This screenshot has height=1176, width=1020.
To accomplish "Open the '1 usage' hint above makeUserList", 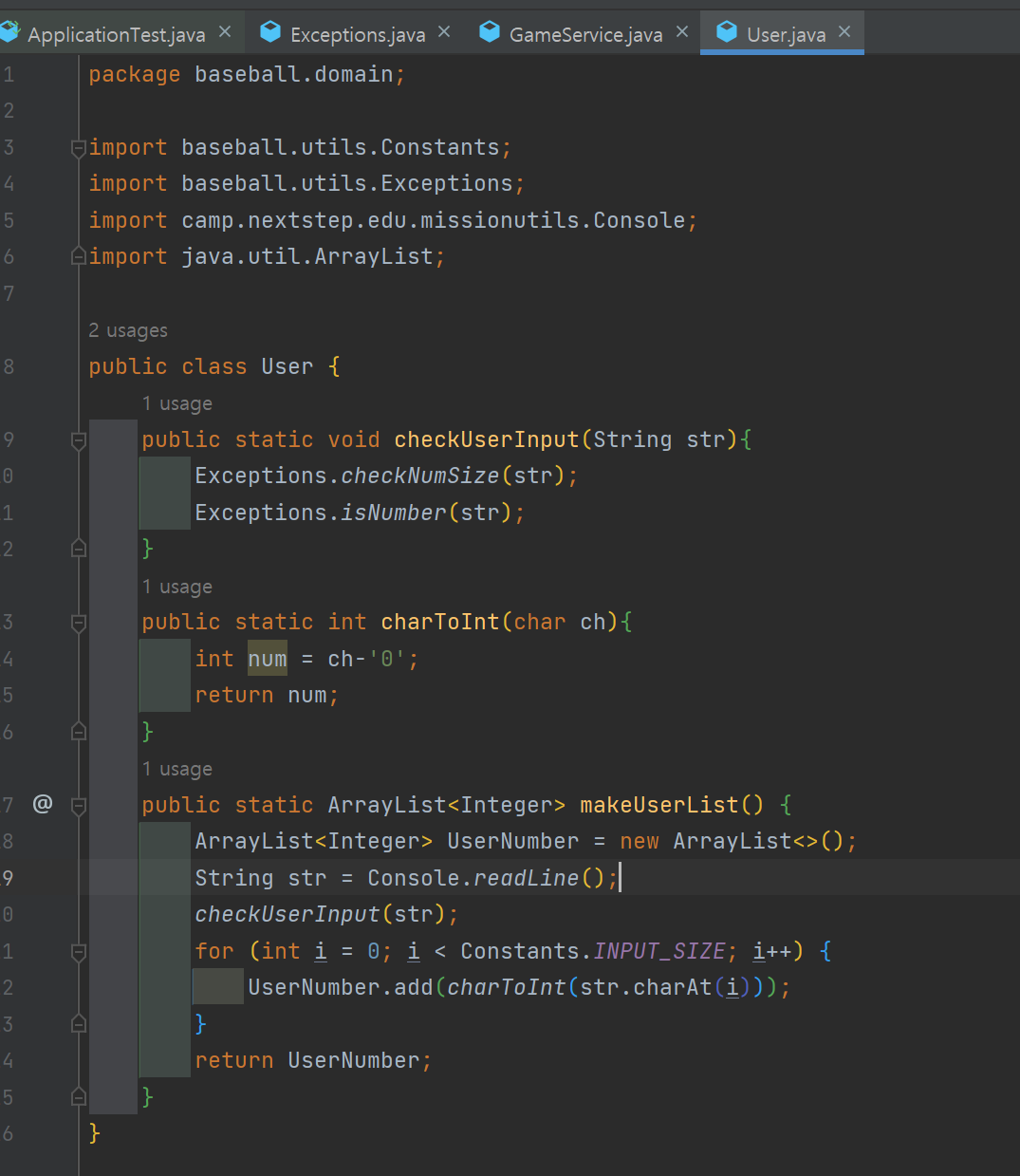I will coord(177,769).
